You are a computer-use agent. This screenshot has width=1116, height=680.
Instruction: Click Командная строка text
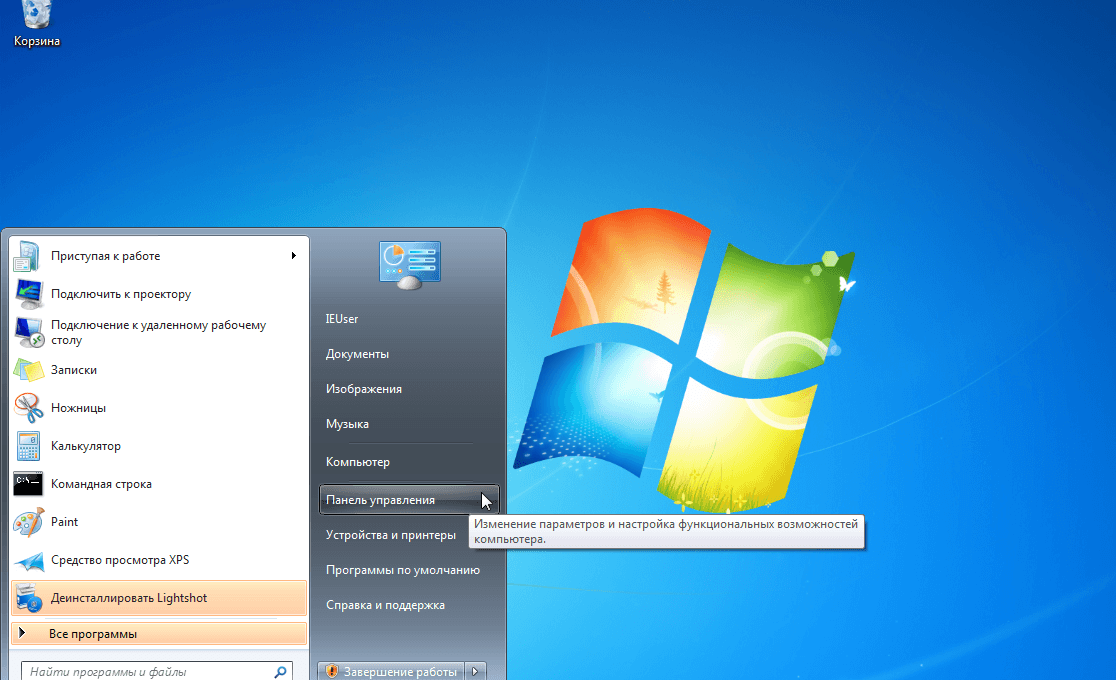coord(101,483)
